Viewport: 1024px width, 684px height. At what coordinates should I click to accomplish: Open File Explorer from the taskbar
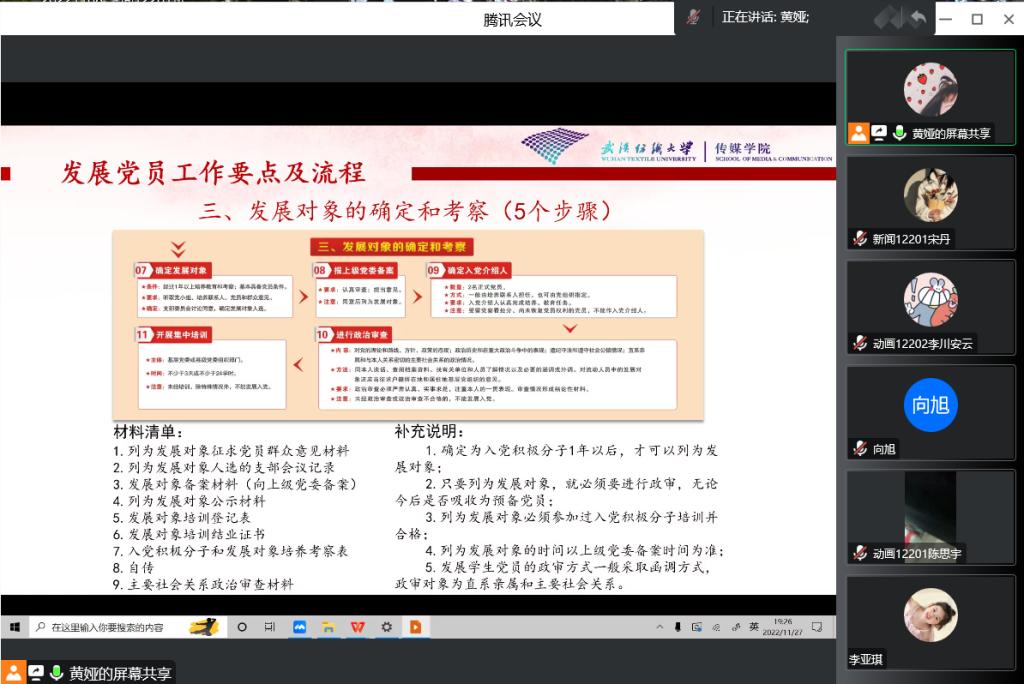pos(328,627)
